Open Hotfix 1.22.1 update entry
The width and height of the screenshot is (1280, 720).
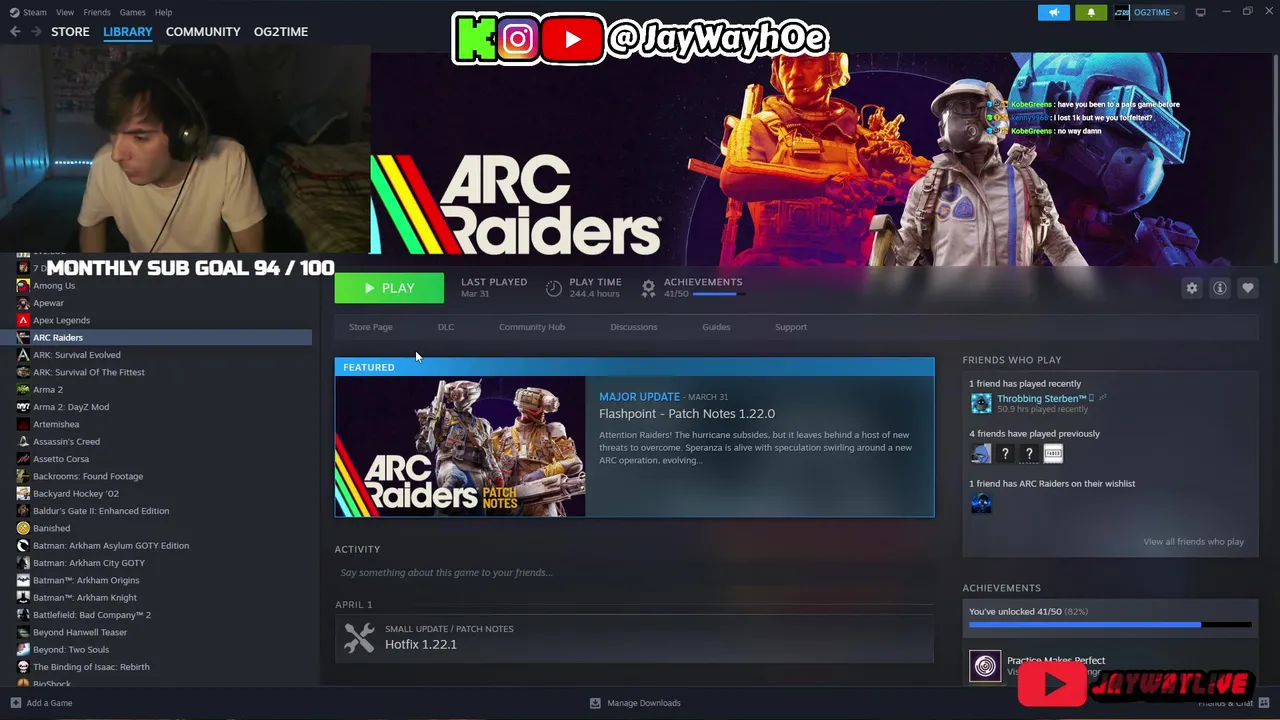[634, 637]
